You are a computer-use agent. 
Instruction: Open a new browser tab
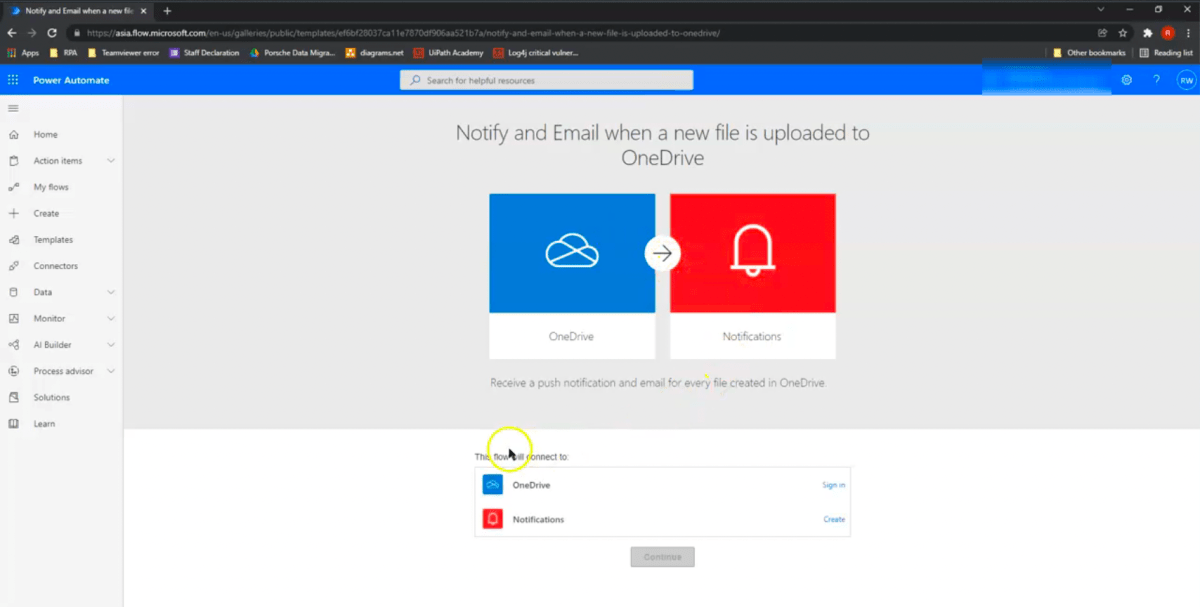click(x=167, y=10)
